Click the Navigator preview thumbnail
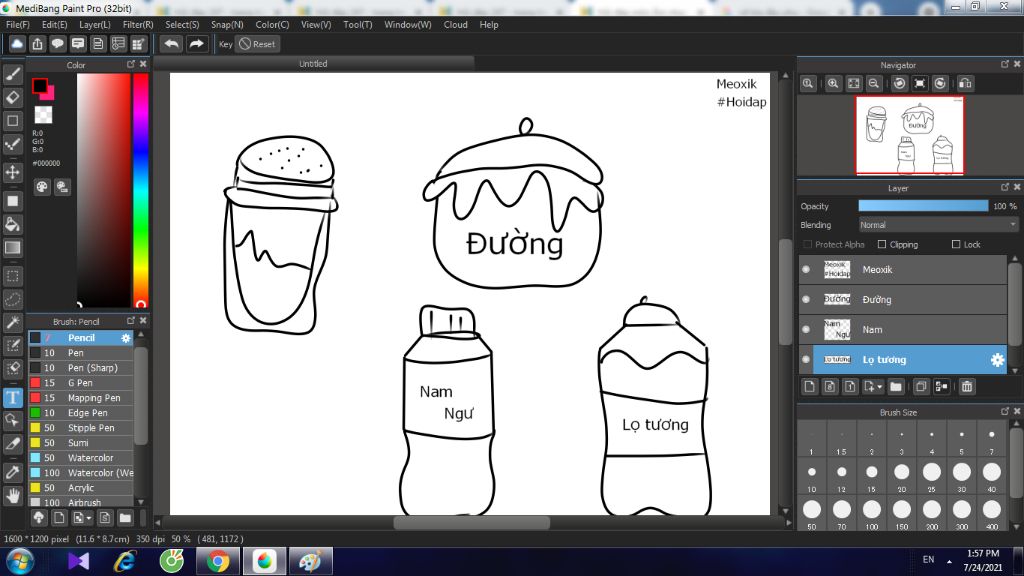This screenshot has height=576, width=1024. coord(910,136)
